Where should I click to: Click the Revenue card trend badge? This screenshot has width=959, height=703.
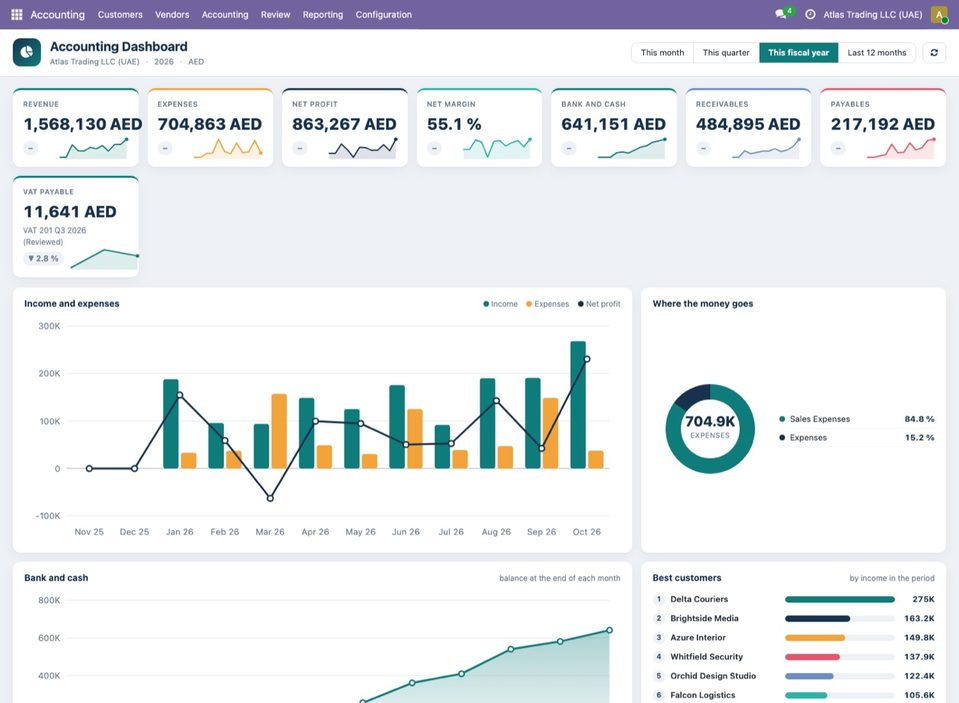pos(31,148)
